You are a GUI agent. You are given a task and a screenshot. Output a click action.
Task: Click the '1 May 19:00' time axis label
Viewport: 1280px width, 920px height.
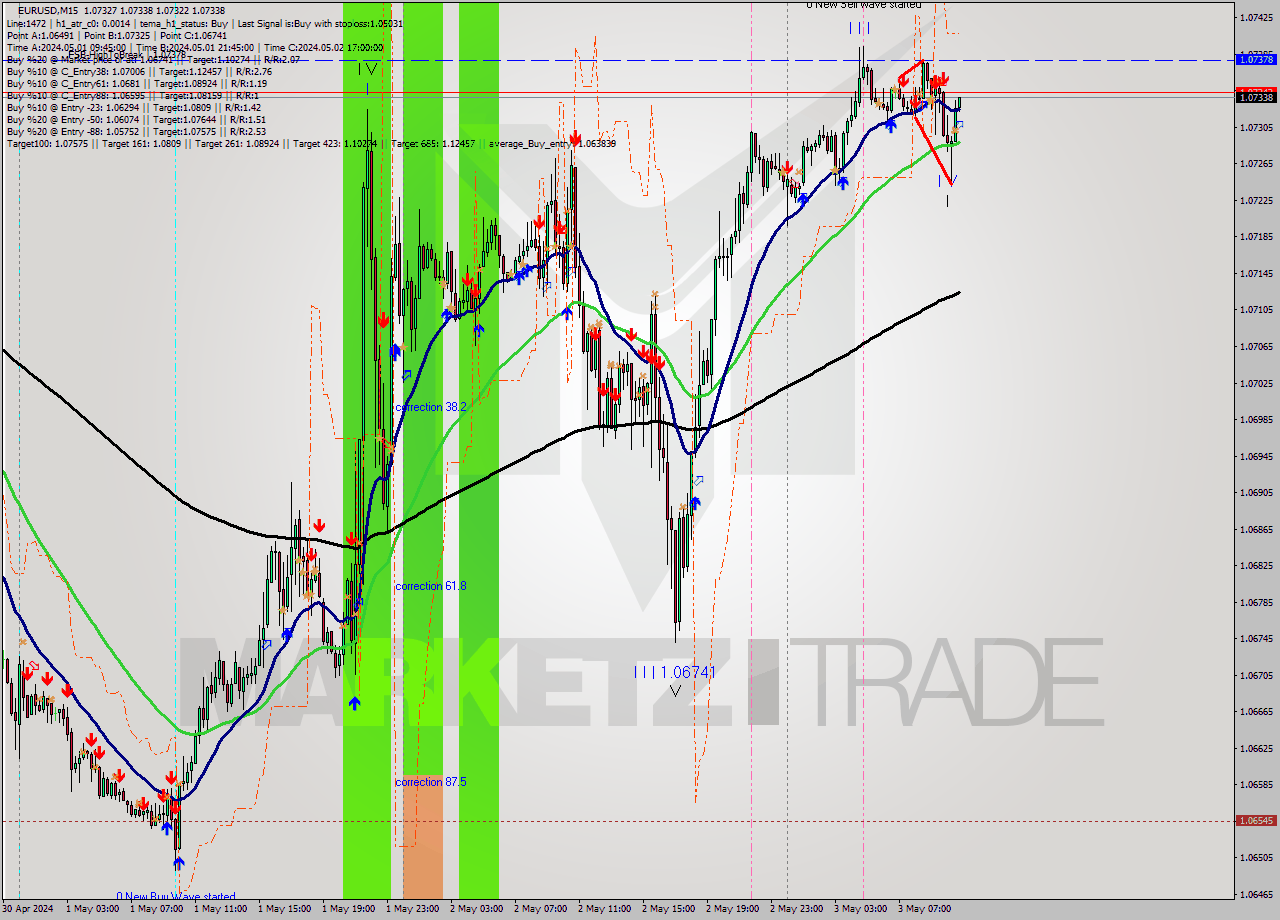pyautogui.click(x=348, y=909)
